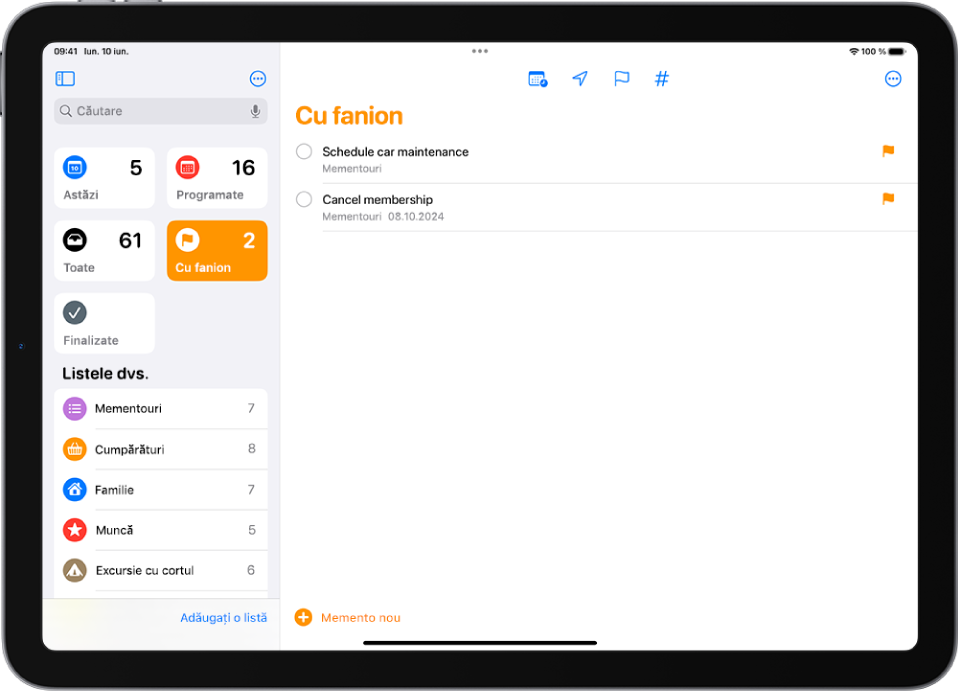
Task: Toggle the sidebar visibility icon
Action: pos(65,78)
